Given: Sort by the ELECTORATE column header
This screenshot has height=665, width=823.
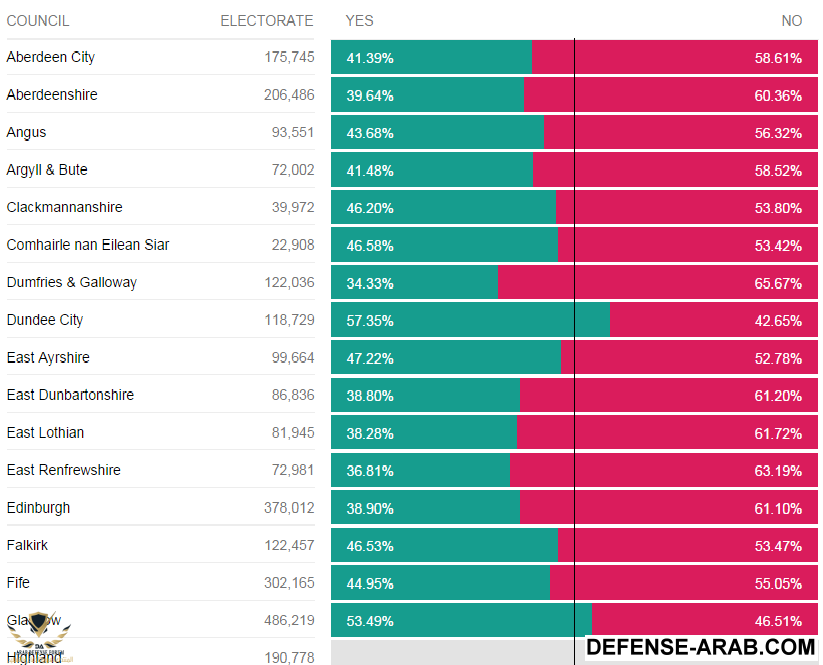Looking at the screenshot, I should click(266, 21).
